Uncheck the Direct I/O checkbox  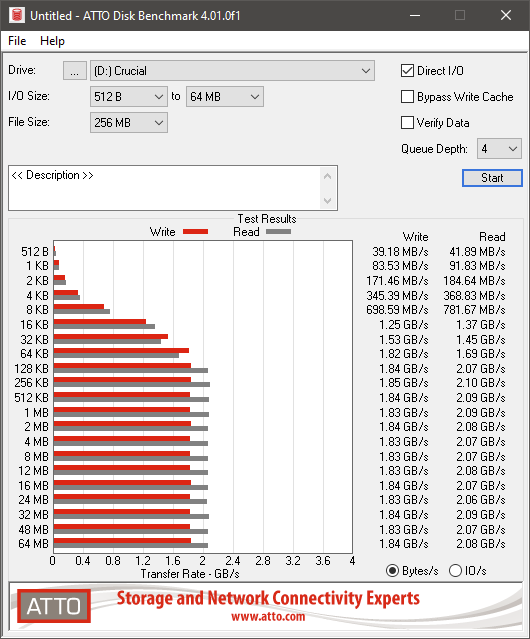[x=407, y=71]
